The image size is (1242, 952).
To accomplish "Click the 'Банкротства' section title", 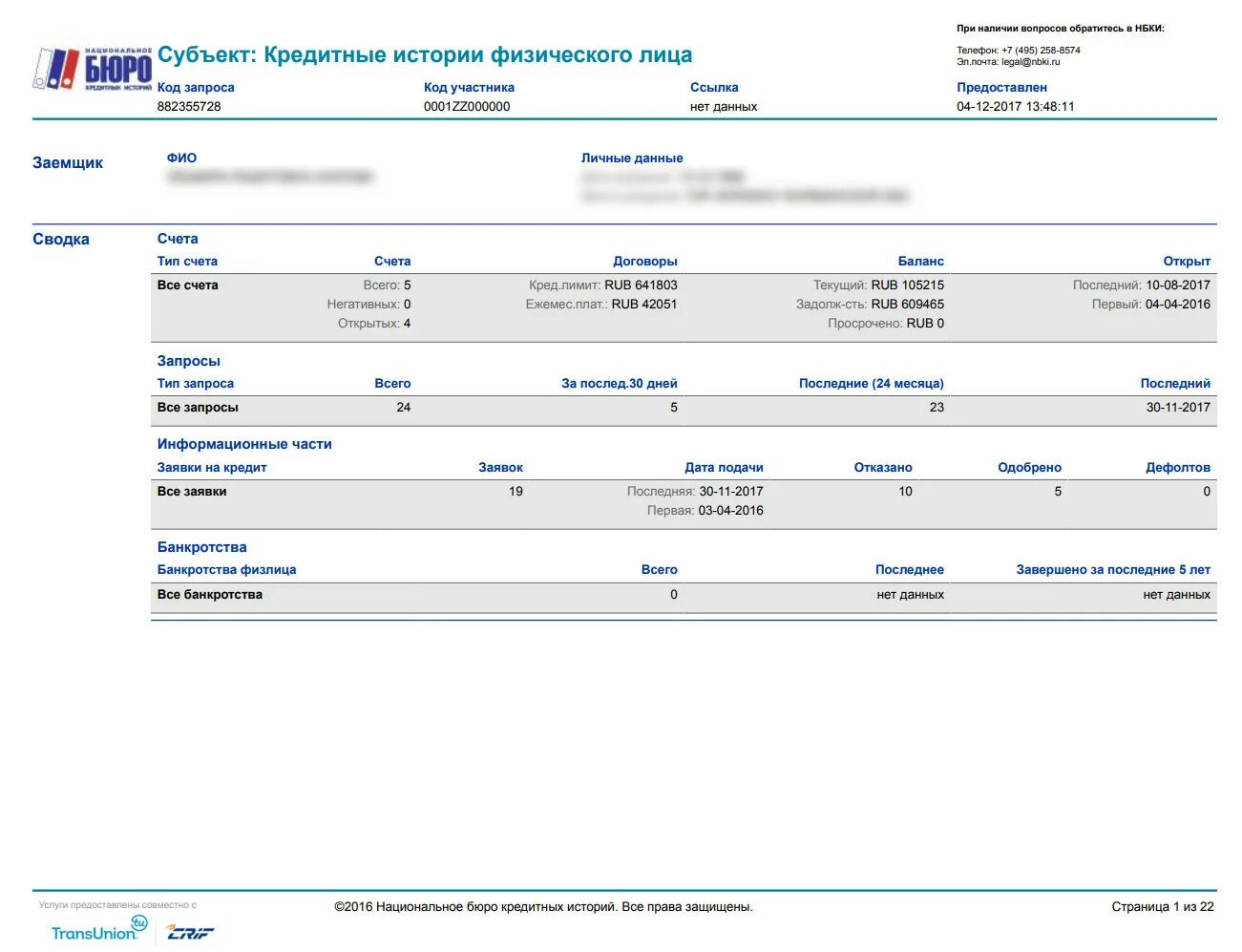I will coord(202,547).
